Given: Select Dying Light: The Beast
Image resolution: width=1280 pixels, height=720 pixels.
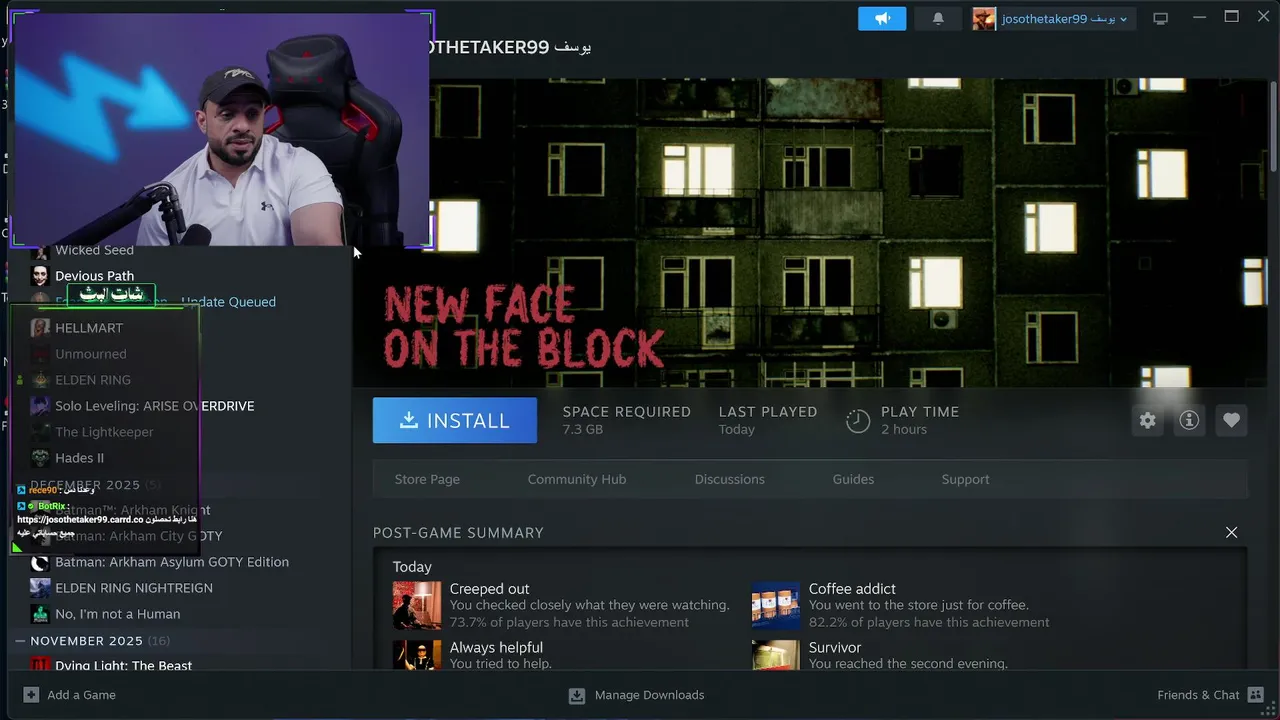Looking at the screenshot, I should click(124, 665).
